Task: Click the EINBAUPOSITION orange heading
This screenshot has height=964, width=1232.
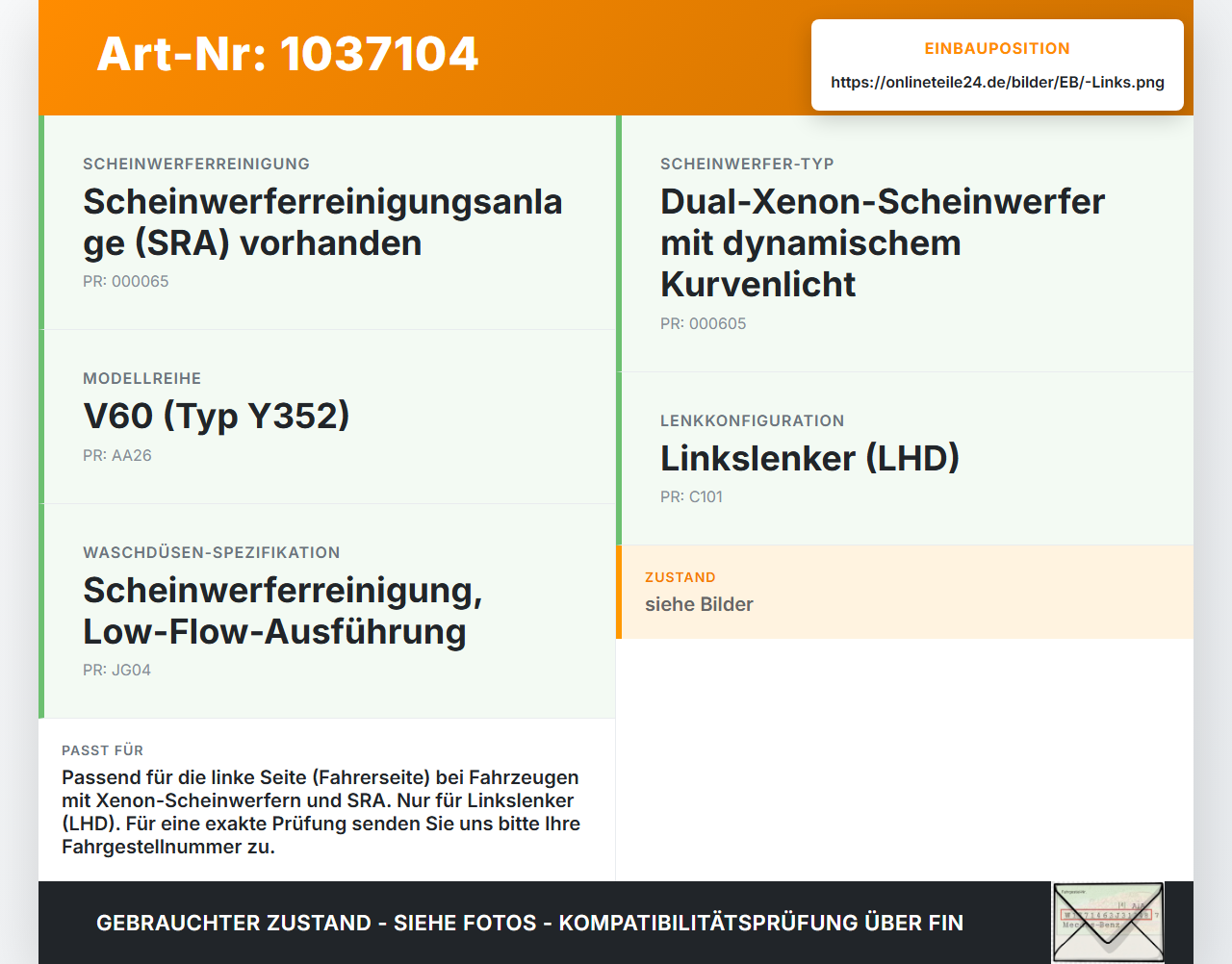Action: pyautogui.click(x=997, y=48)
